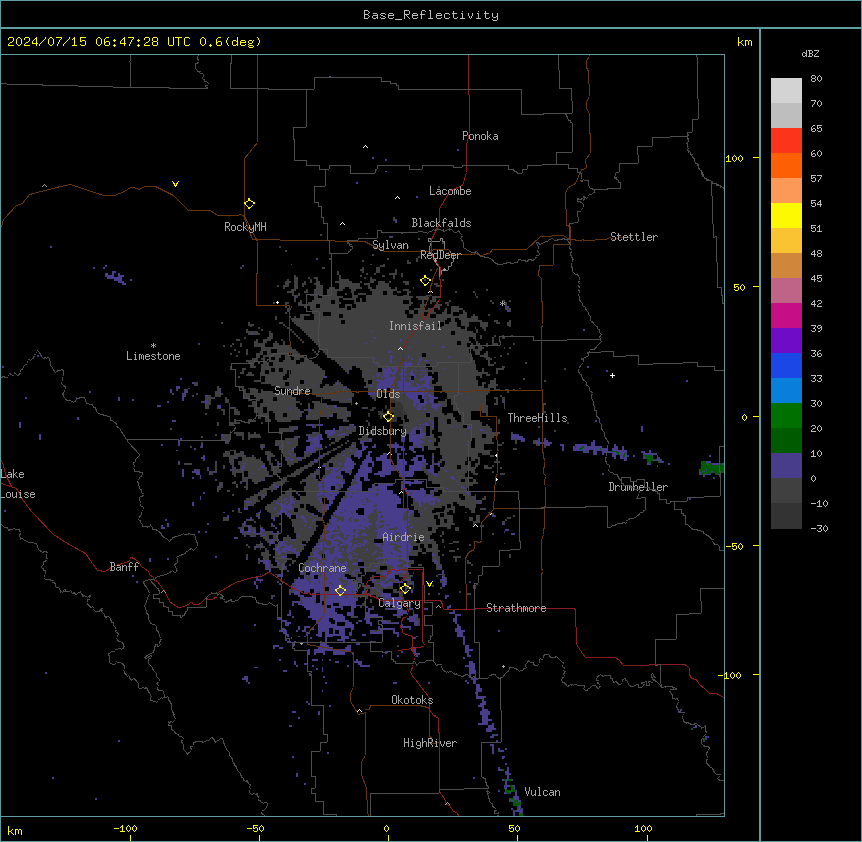Screen dimensions: 862x842
Task: Select the purple 36-39 dBZ legend swatch
Action: tap(786, 341)
